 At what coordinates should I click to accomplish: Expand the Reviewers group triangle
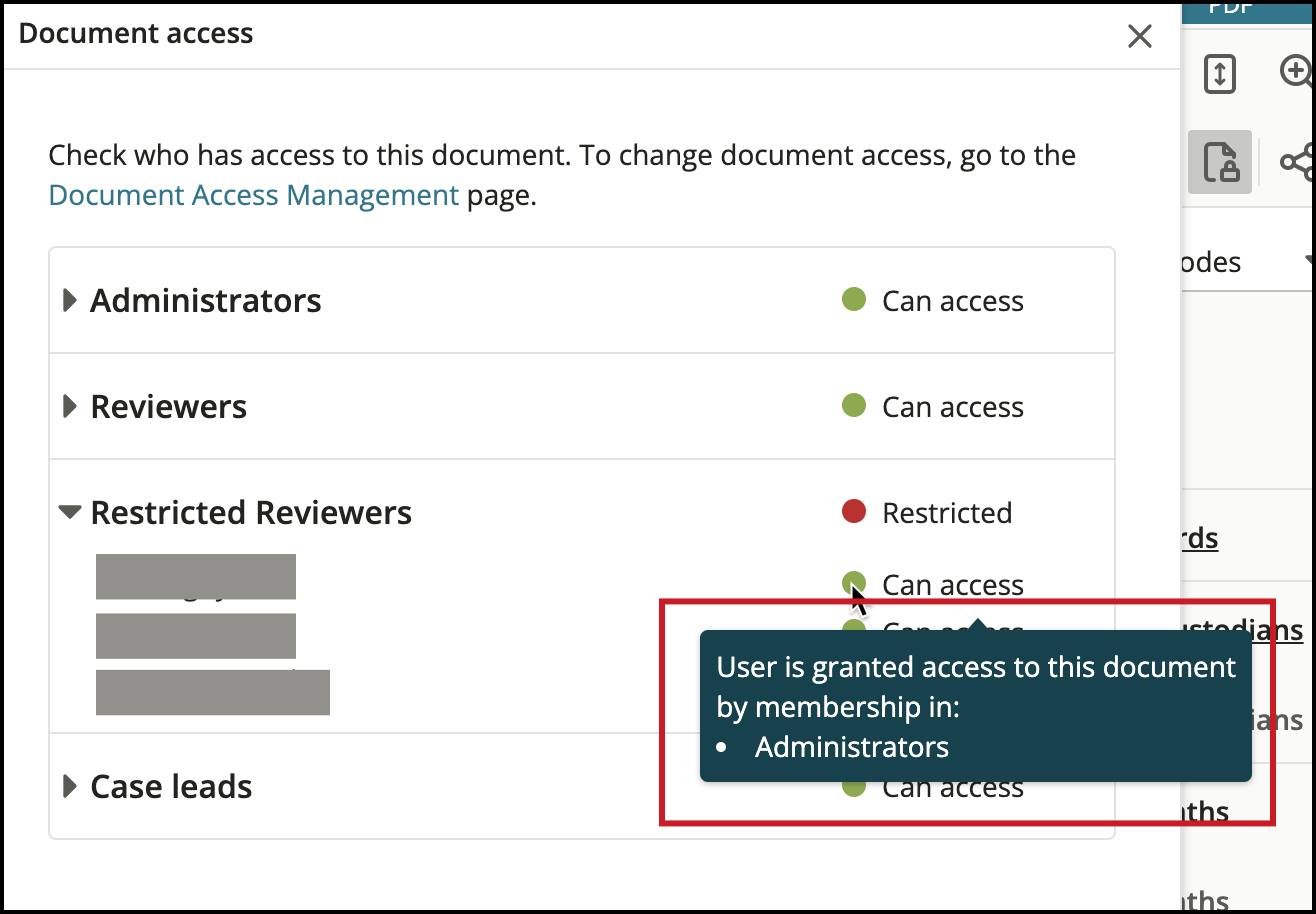70,406
